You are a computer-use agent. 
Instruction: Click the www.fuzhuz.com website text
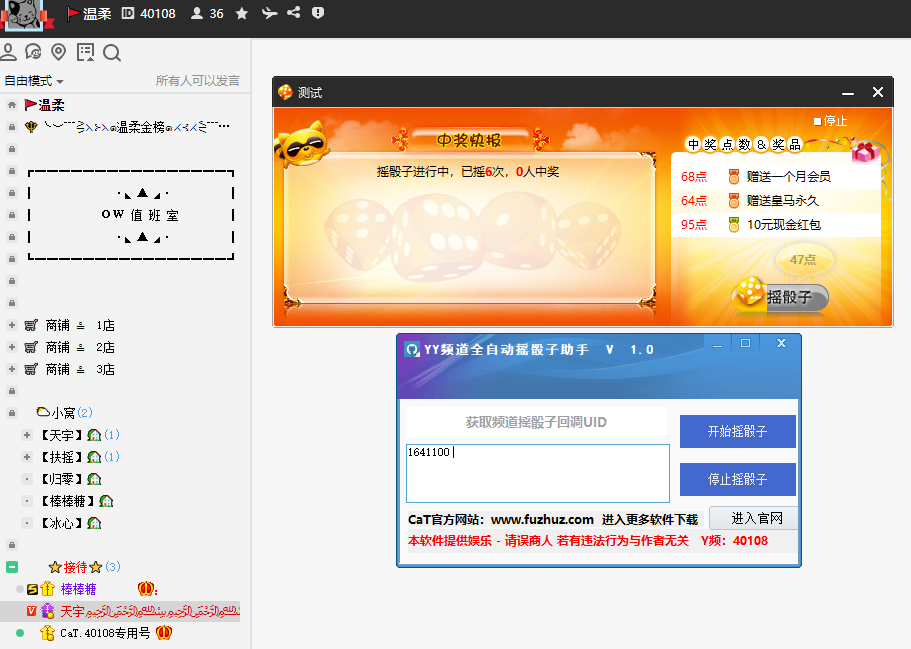[x=542, y=519]
